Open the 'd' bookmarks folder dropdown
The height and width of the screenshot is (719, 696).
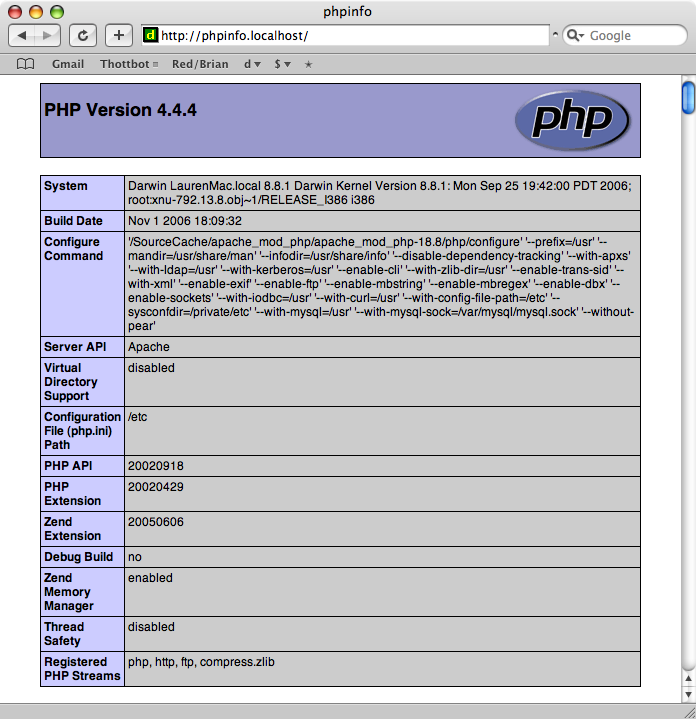pyautogui.click(x=252, y=64)
